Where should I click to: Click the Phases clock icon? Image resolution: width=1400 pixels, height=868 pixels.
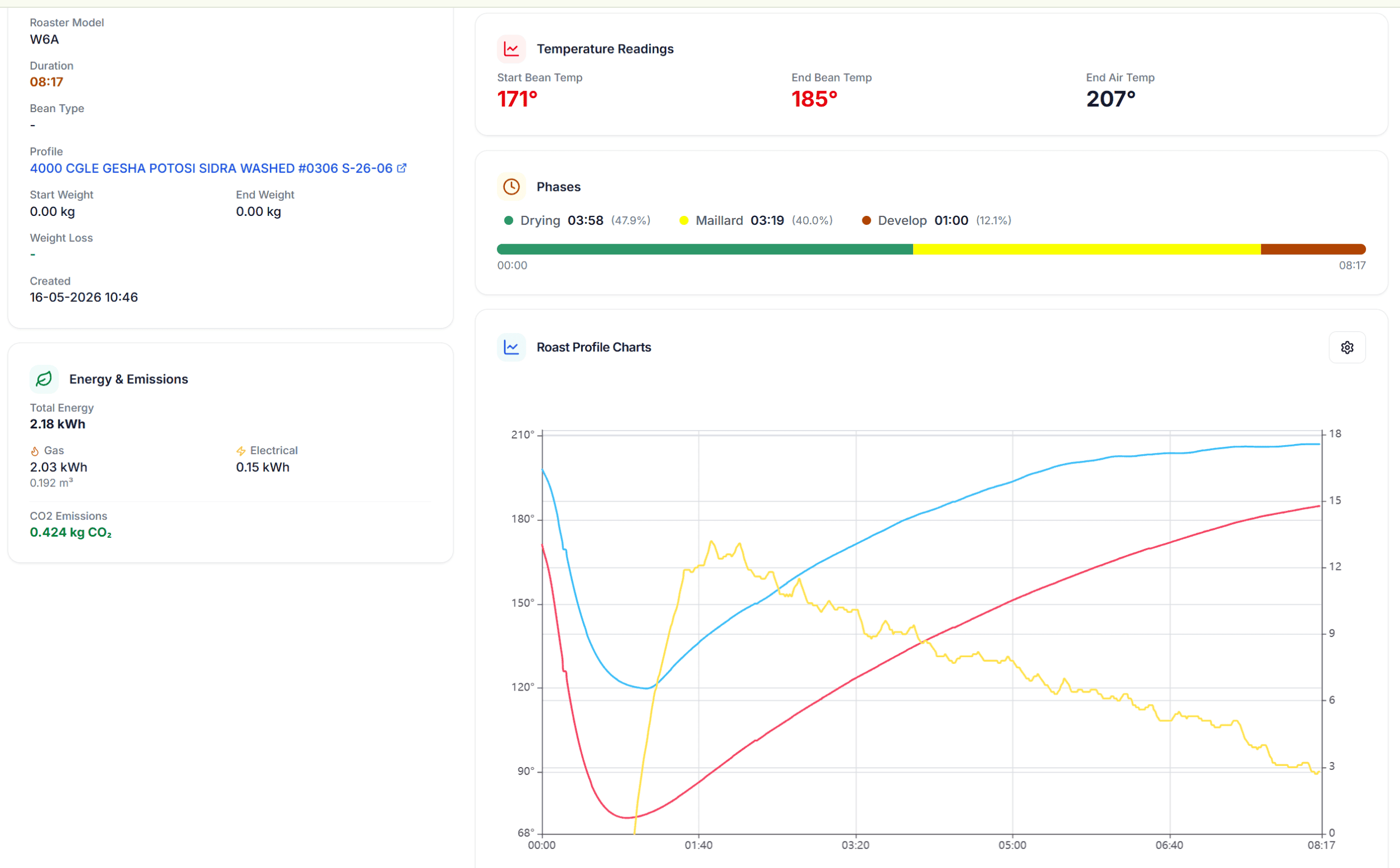511,186
